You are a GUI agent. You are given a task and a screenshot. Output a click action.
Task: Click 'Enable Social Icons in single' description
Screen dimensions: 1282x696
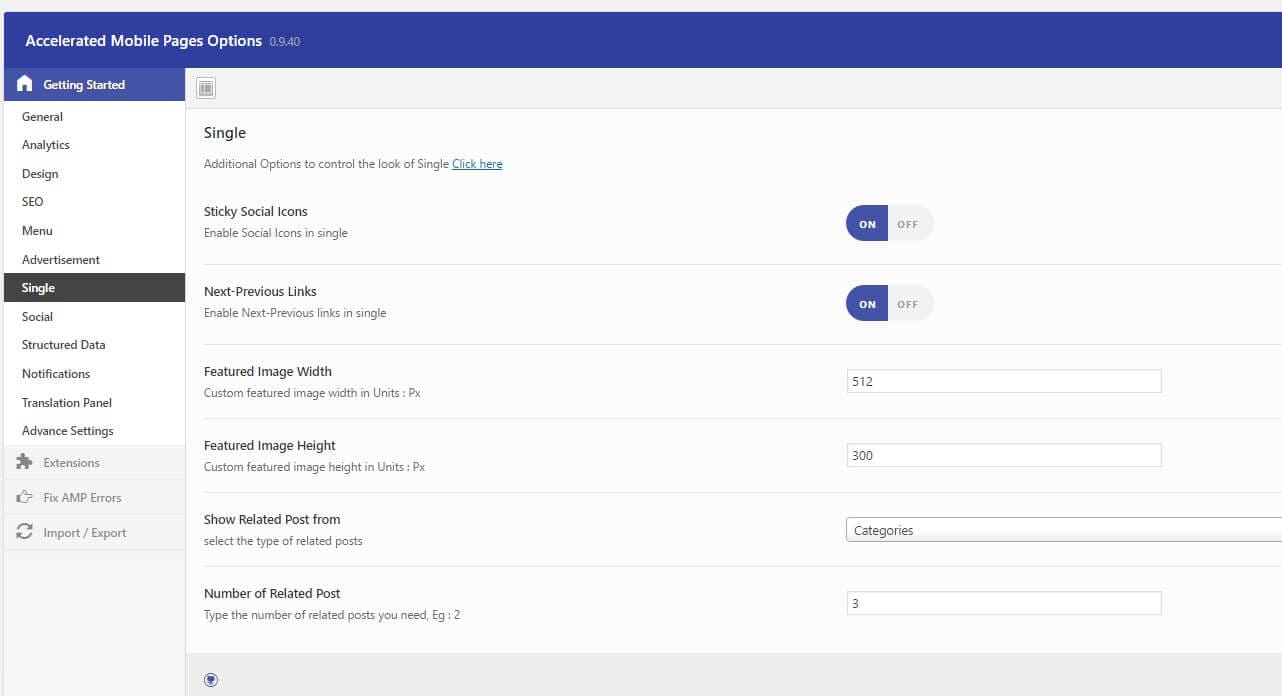coord(276,233)
